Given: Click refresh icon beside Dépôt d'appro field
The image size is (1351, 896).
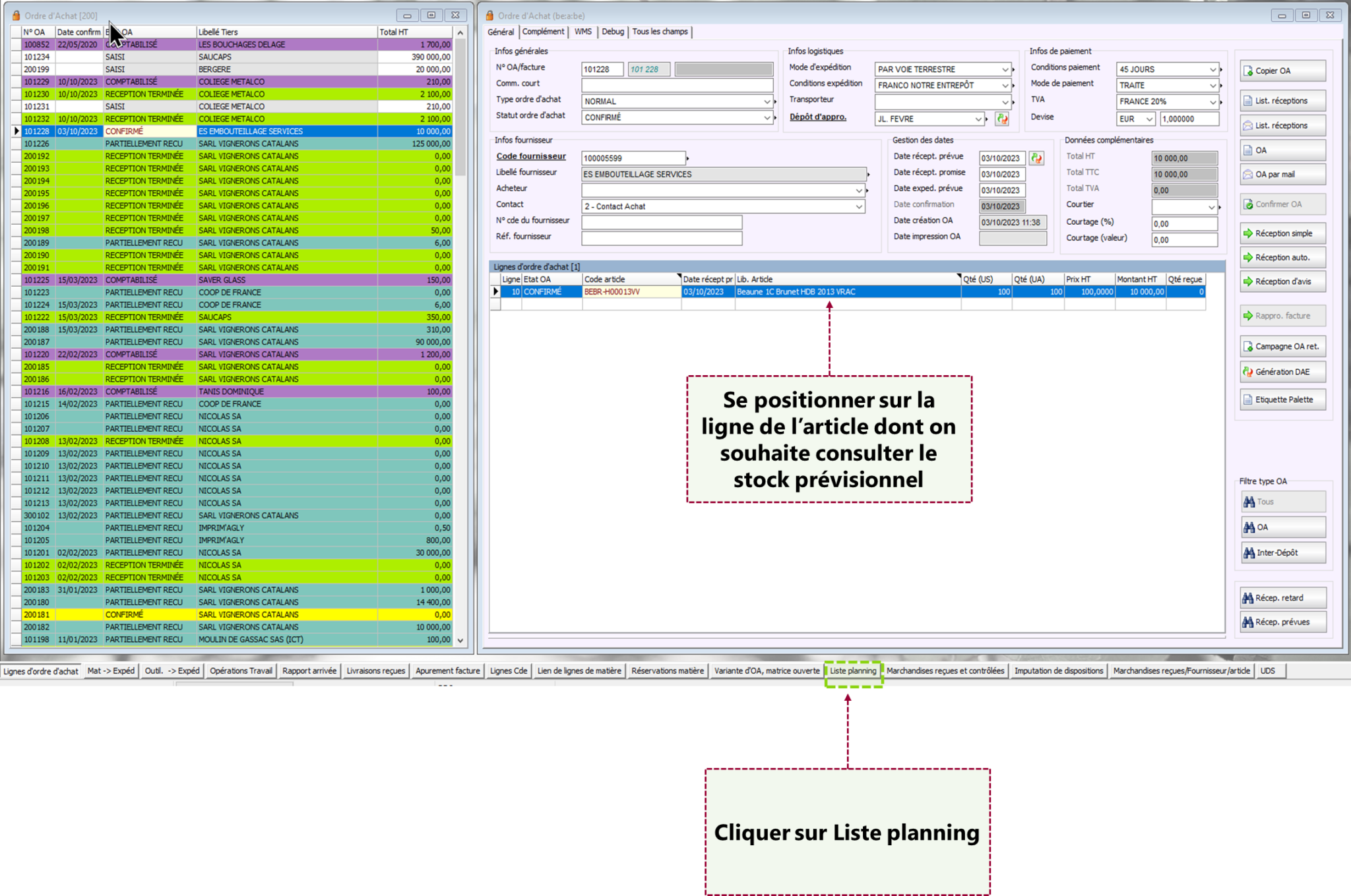Looking at the screenshot, I should [1002, 119].
